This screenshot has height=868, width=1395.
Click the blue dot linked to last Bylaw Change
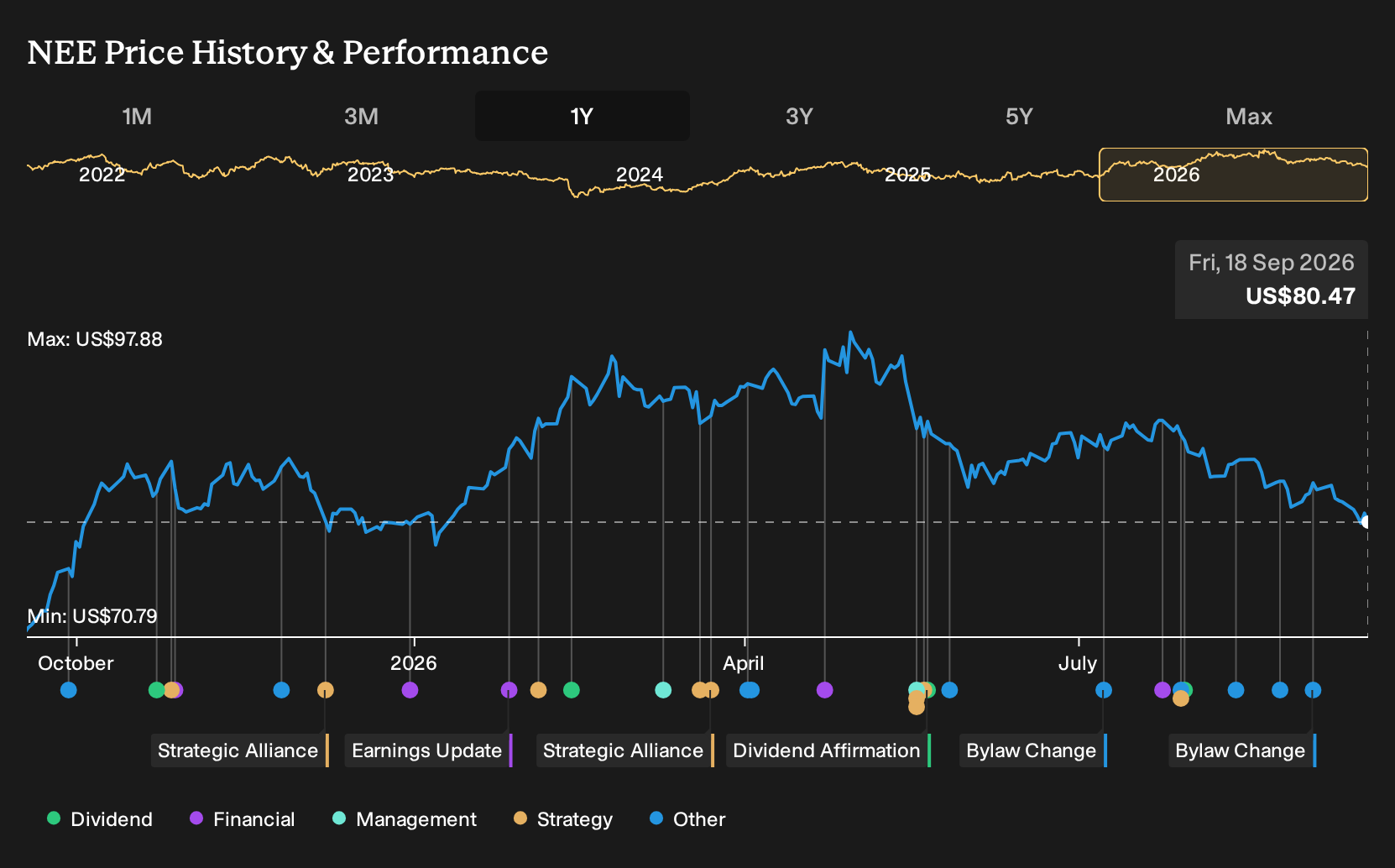[1314, 690]
